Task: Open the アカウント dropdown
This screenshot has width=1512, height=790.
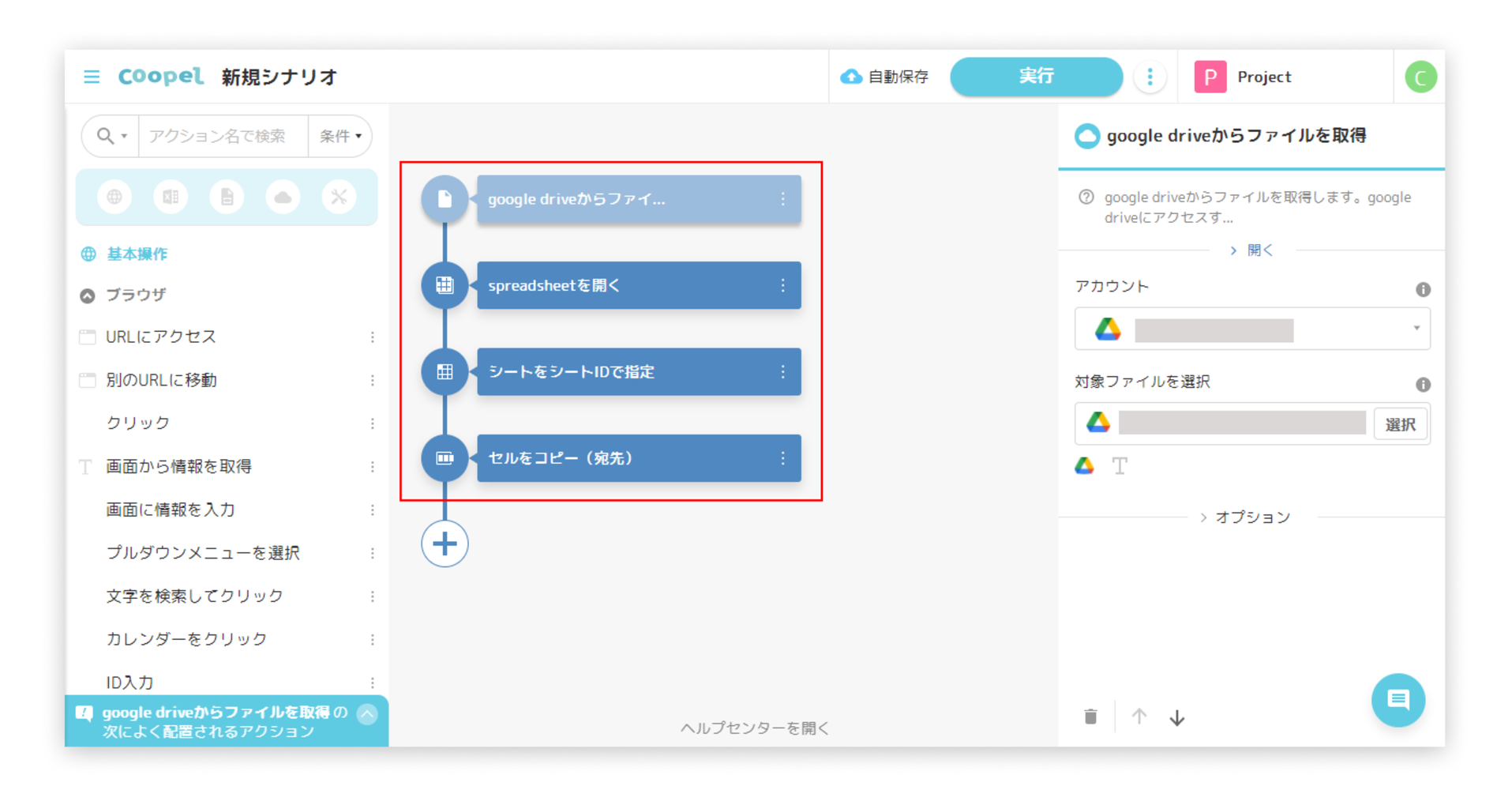Action: tap(1252, 329)
